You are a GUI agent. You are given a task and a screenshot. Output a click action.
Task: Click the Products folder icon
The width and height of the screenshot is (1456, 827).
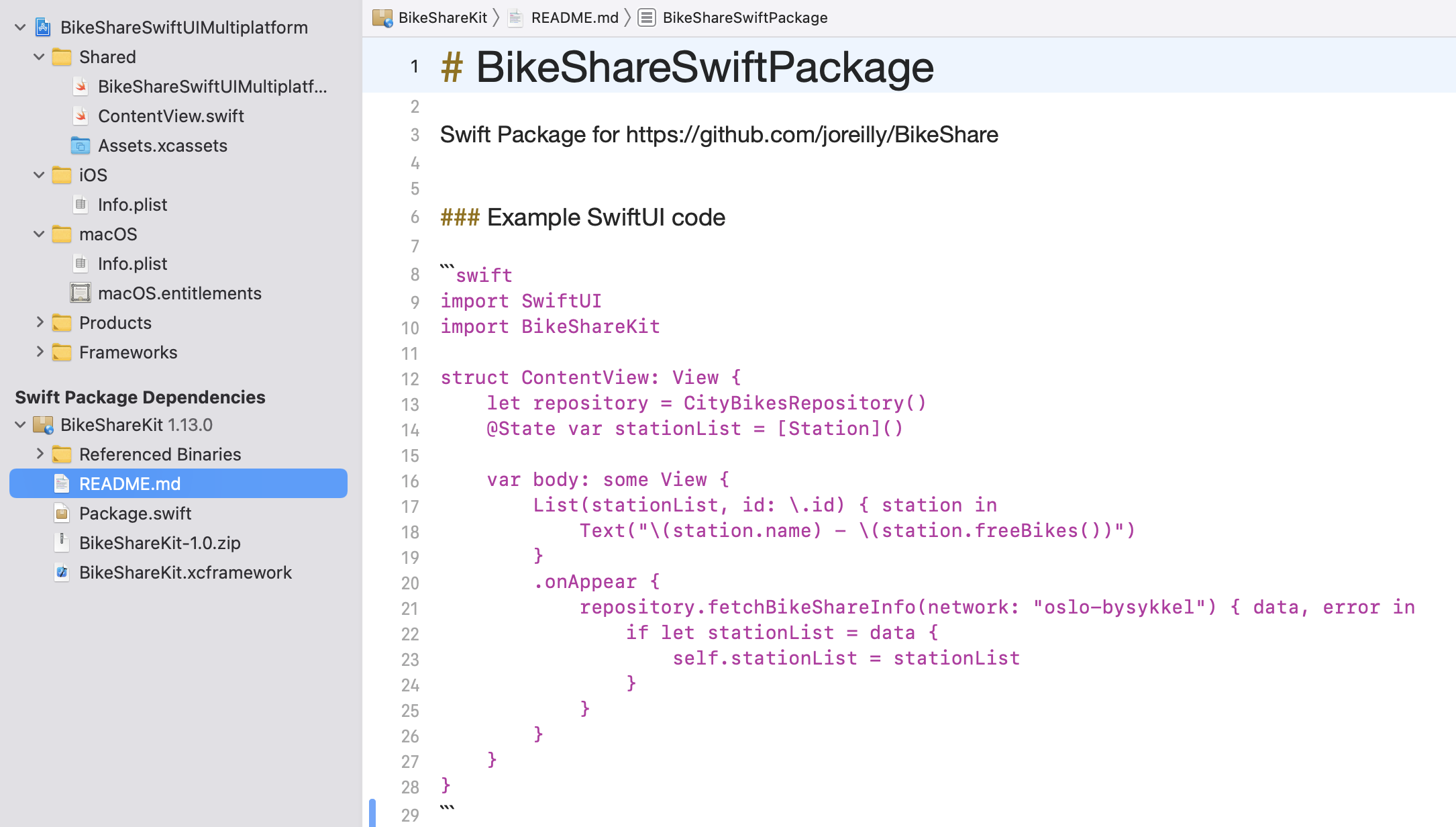[62, 323]
